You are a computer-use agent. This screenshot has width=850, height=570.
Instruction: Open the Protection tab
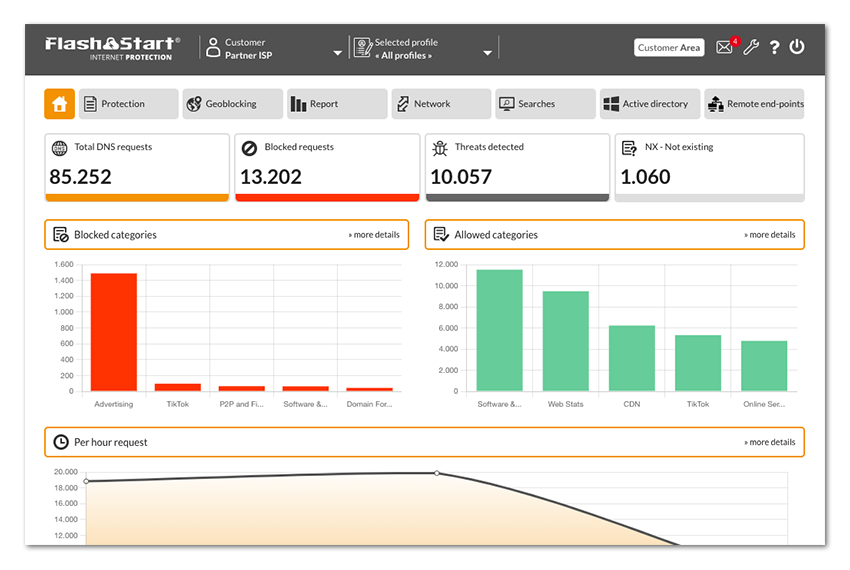pos(128,104)
